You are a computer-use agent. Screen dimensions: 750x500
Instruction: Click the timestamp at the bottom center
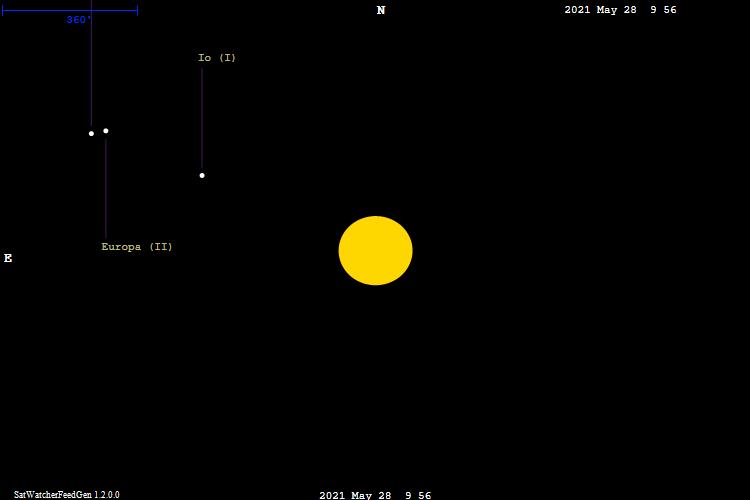pos(375,495)
